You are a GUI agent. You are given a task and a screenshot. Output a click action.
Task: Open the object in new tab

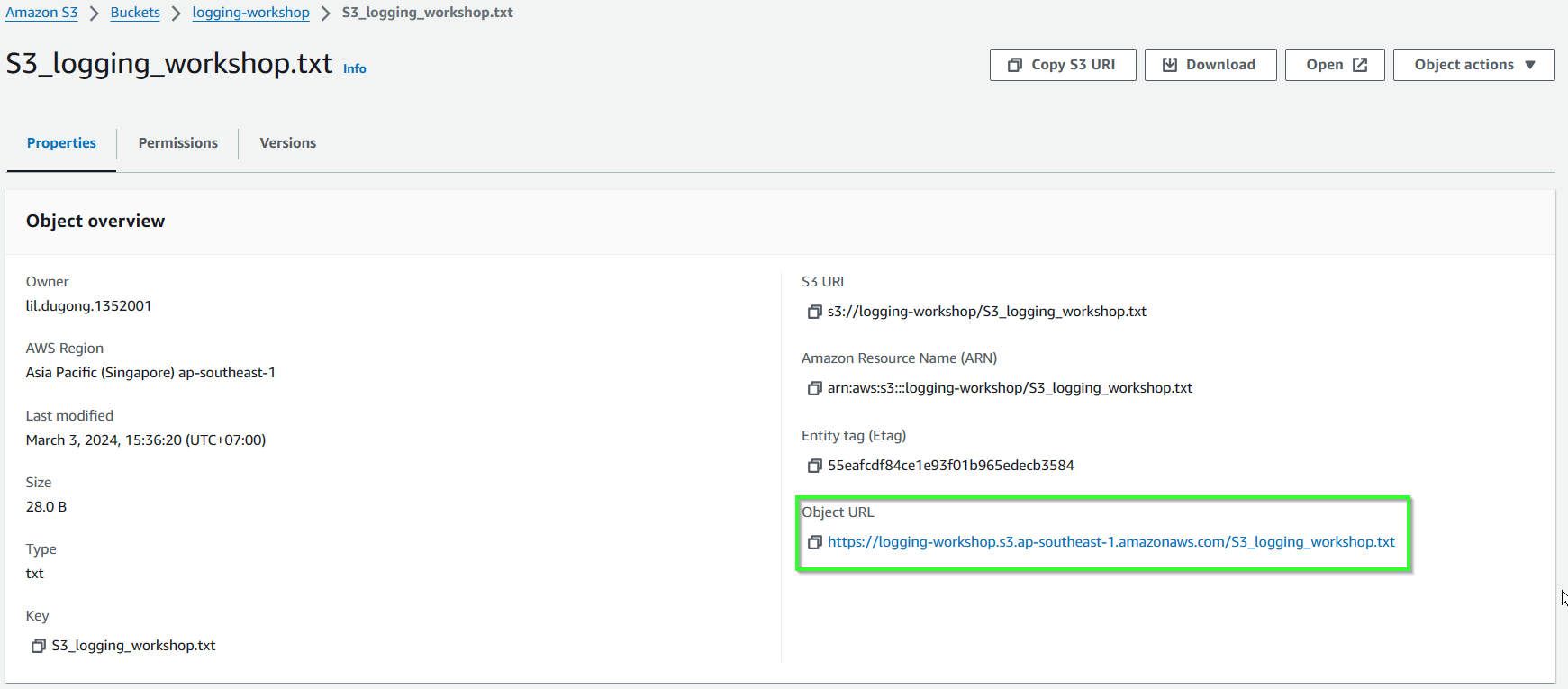point(1335,65)
